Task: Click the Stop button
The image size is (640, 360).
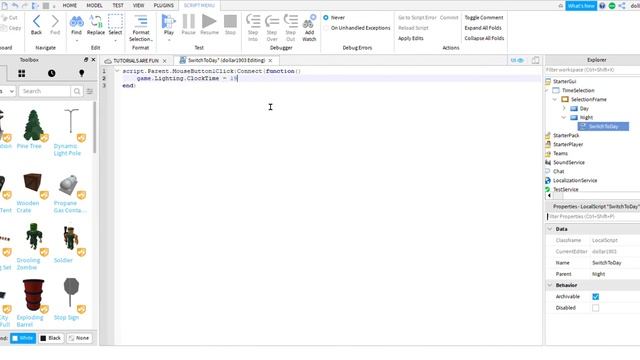Action: (x=230, y=21)
